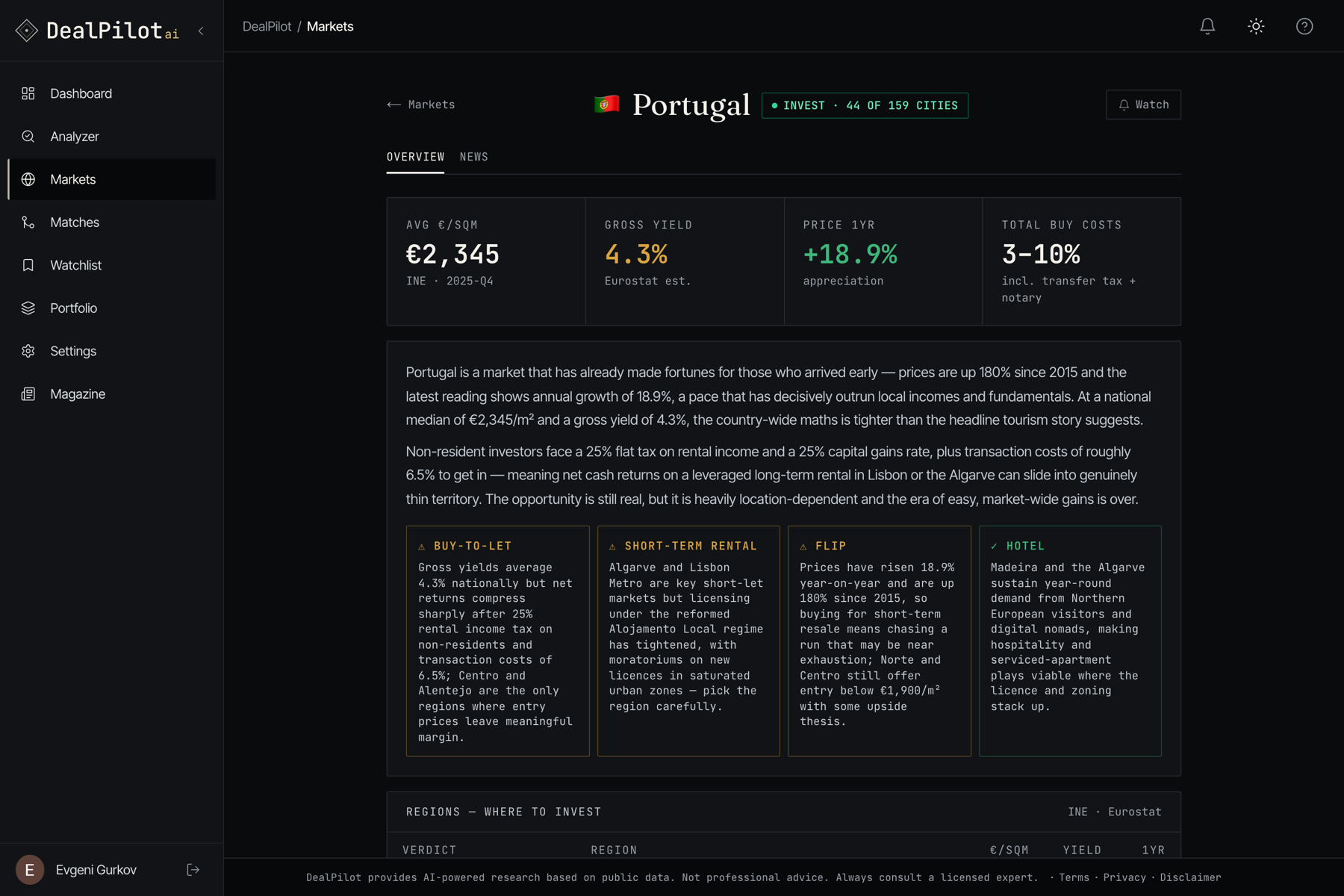Click the Flip warning triangle icon
Screen dimensions: 1344x896
(803, 547)
